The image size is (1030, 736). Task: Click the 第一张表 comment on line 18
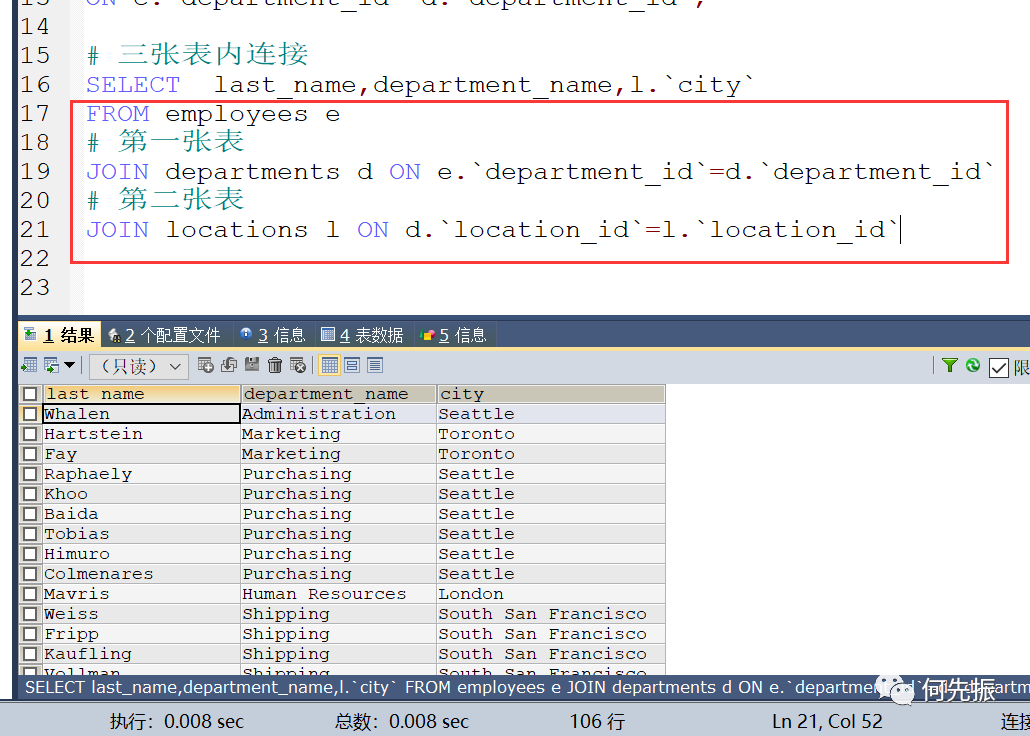click(166, 143)
